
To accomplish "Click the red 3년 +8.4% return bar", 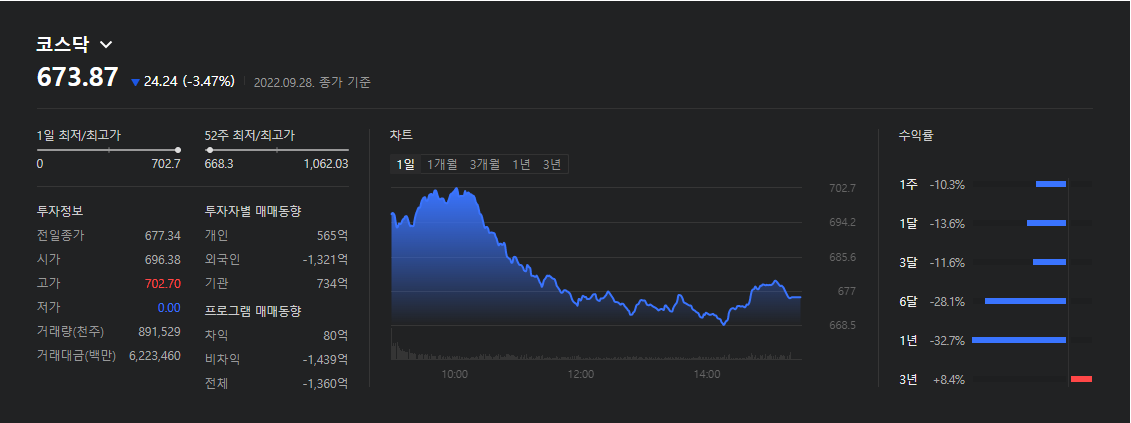I will pos(1081,379).
